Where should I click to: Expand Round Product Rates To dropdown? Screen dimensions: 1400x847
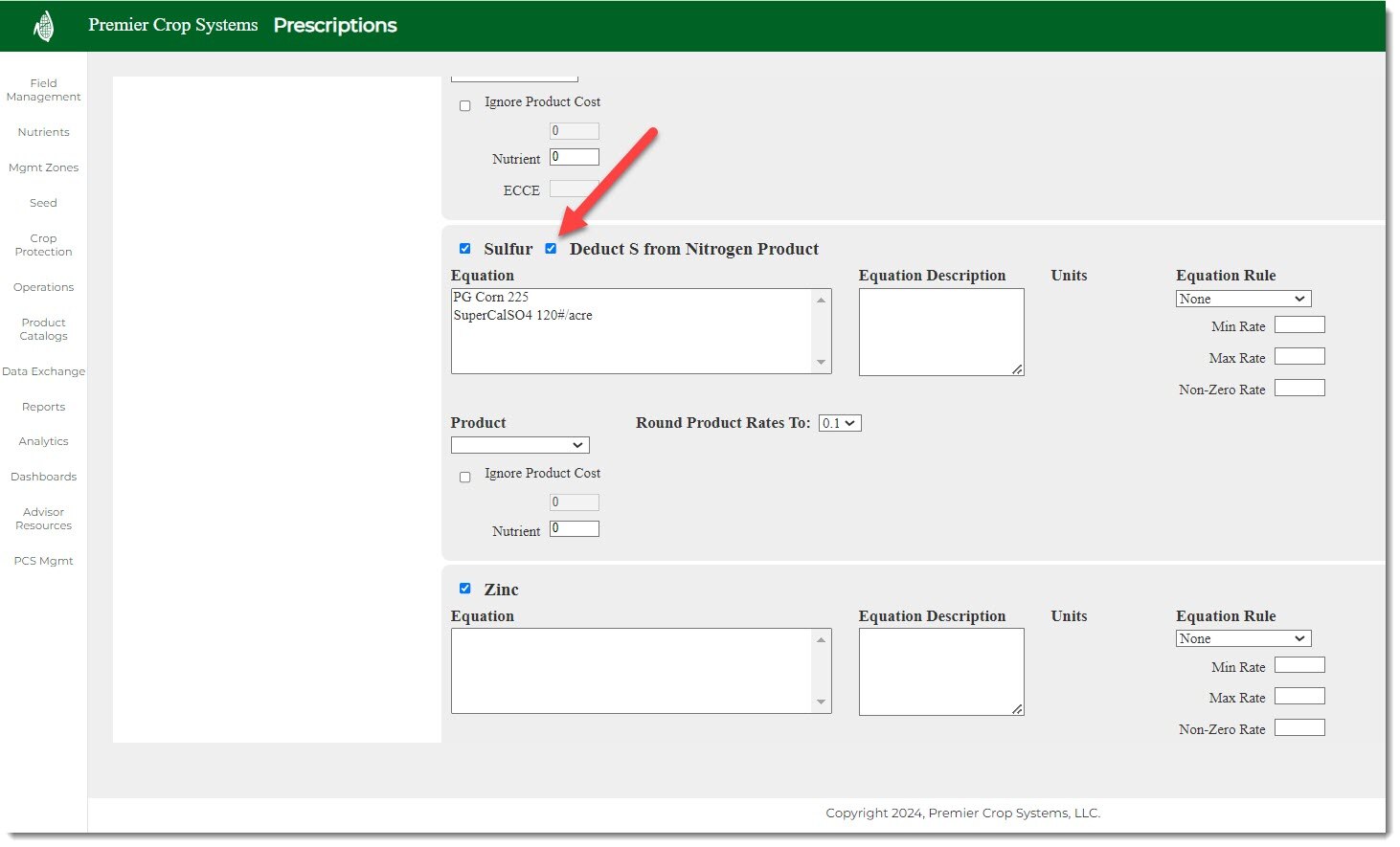click(840, 423)
